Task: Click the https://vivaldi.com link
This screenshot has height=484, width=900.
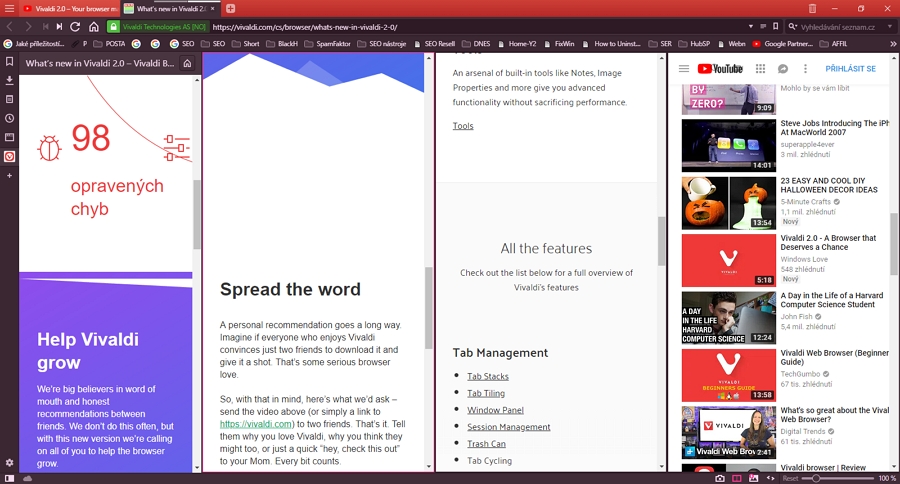Action: pos(256,424)
